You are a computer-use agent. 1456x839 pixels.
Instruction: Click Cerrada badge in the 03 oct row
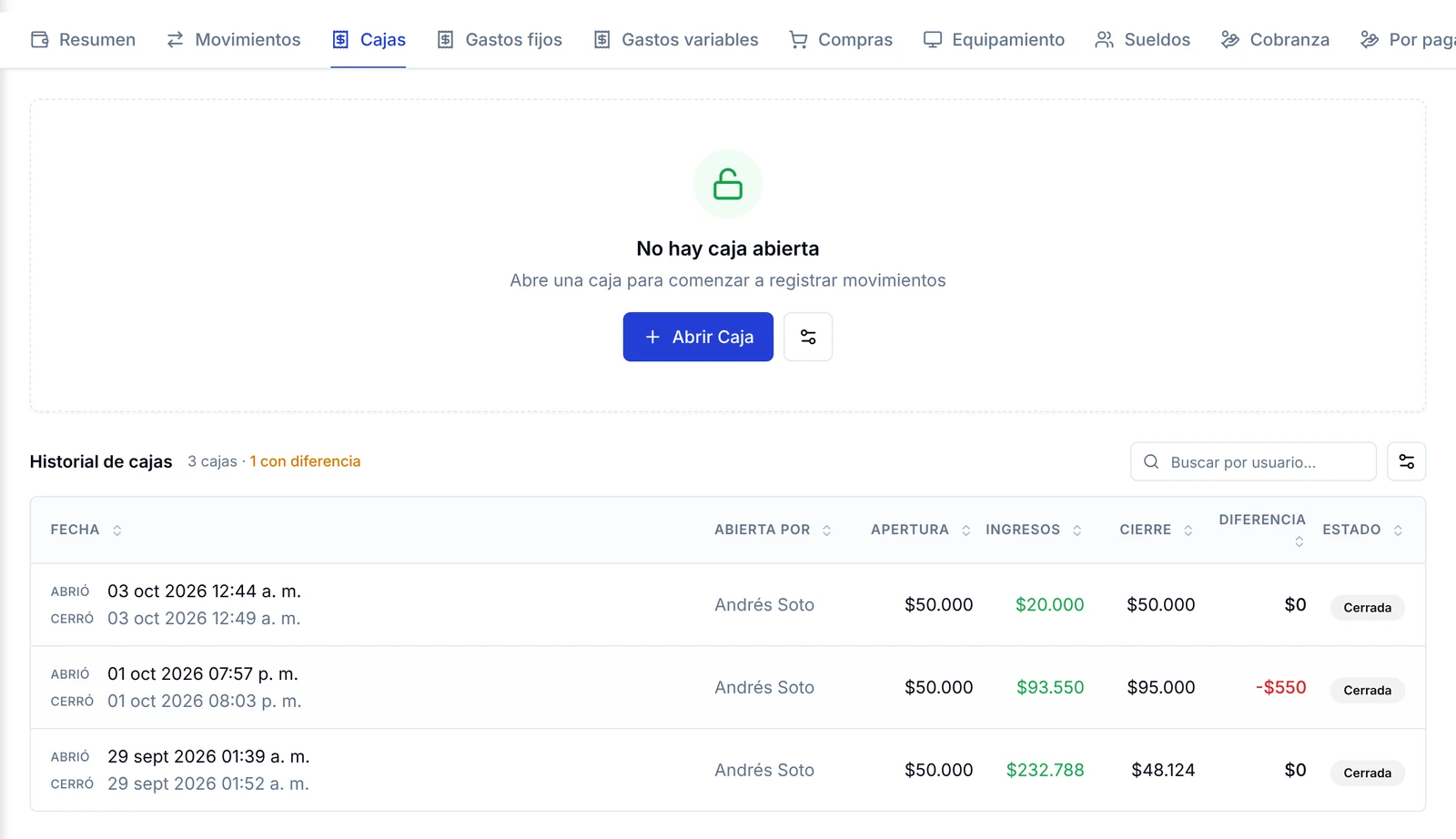[1367, 608]
